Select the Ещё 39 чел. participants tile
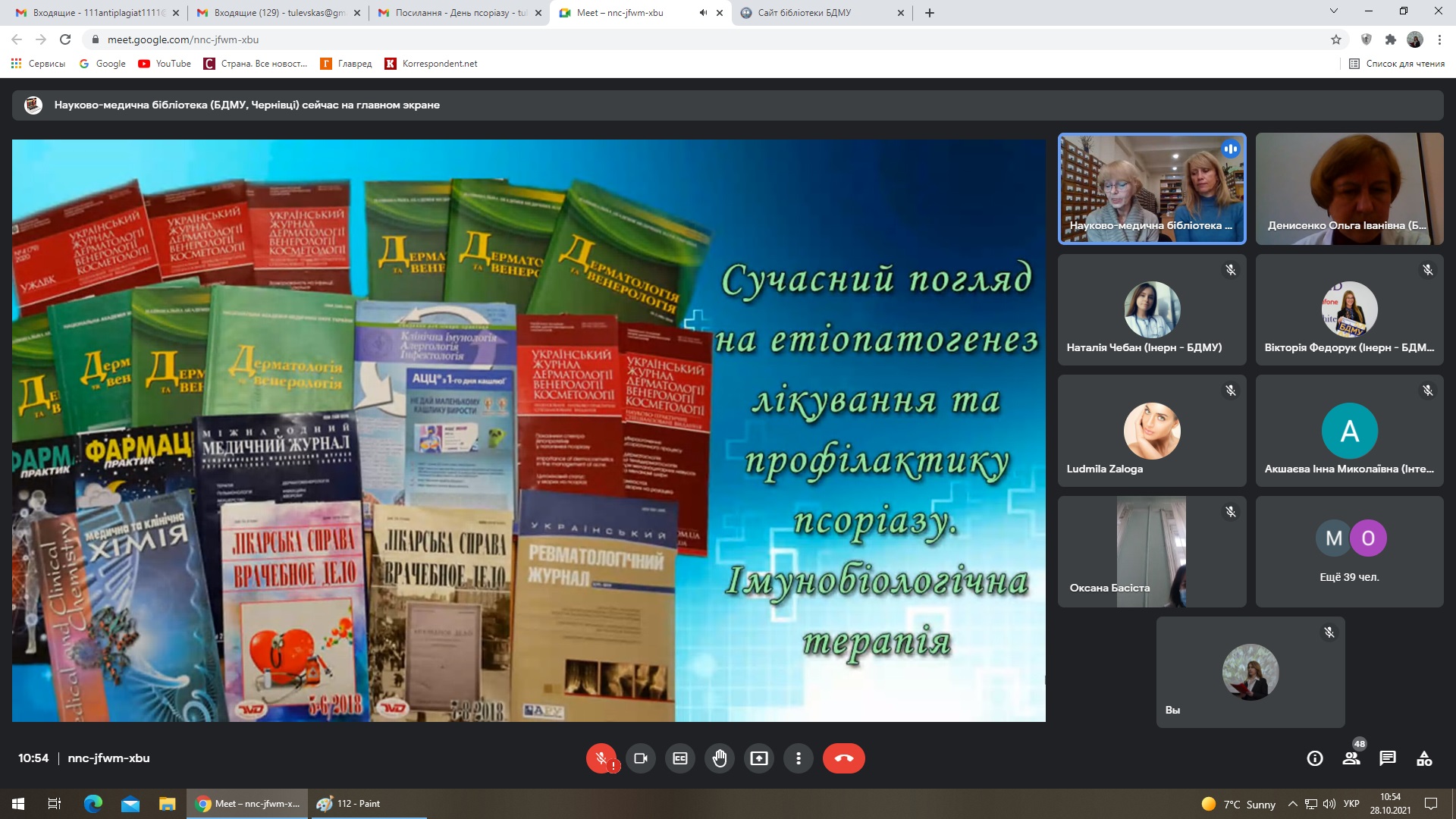This screenshot has width=1456, height=819. (x=1349, y=552)
